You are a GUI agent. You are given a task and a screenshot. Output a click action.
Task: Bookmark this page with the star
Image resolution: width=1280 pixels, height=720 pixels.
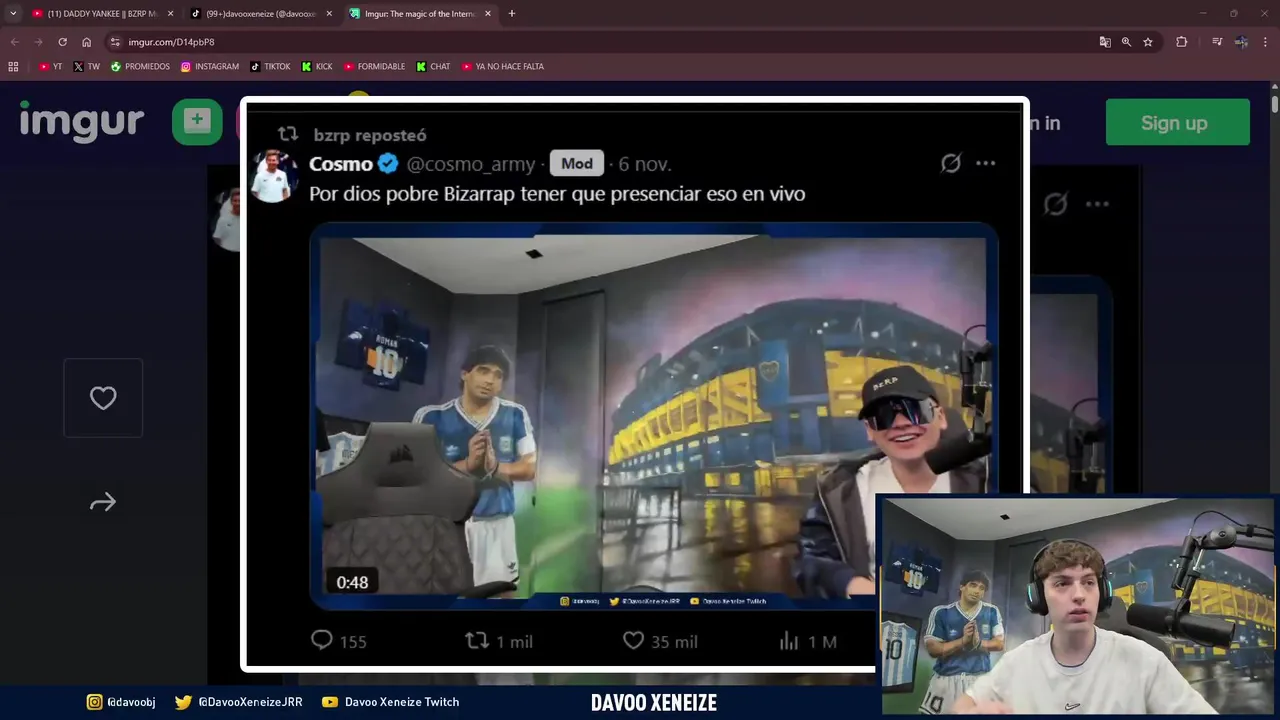coord(1148,42)
